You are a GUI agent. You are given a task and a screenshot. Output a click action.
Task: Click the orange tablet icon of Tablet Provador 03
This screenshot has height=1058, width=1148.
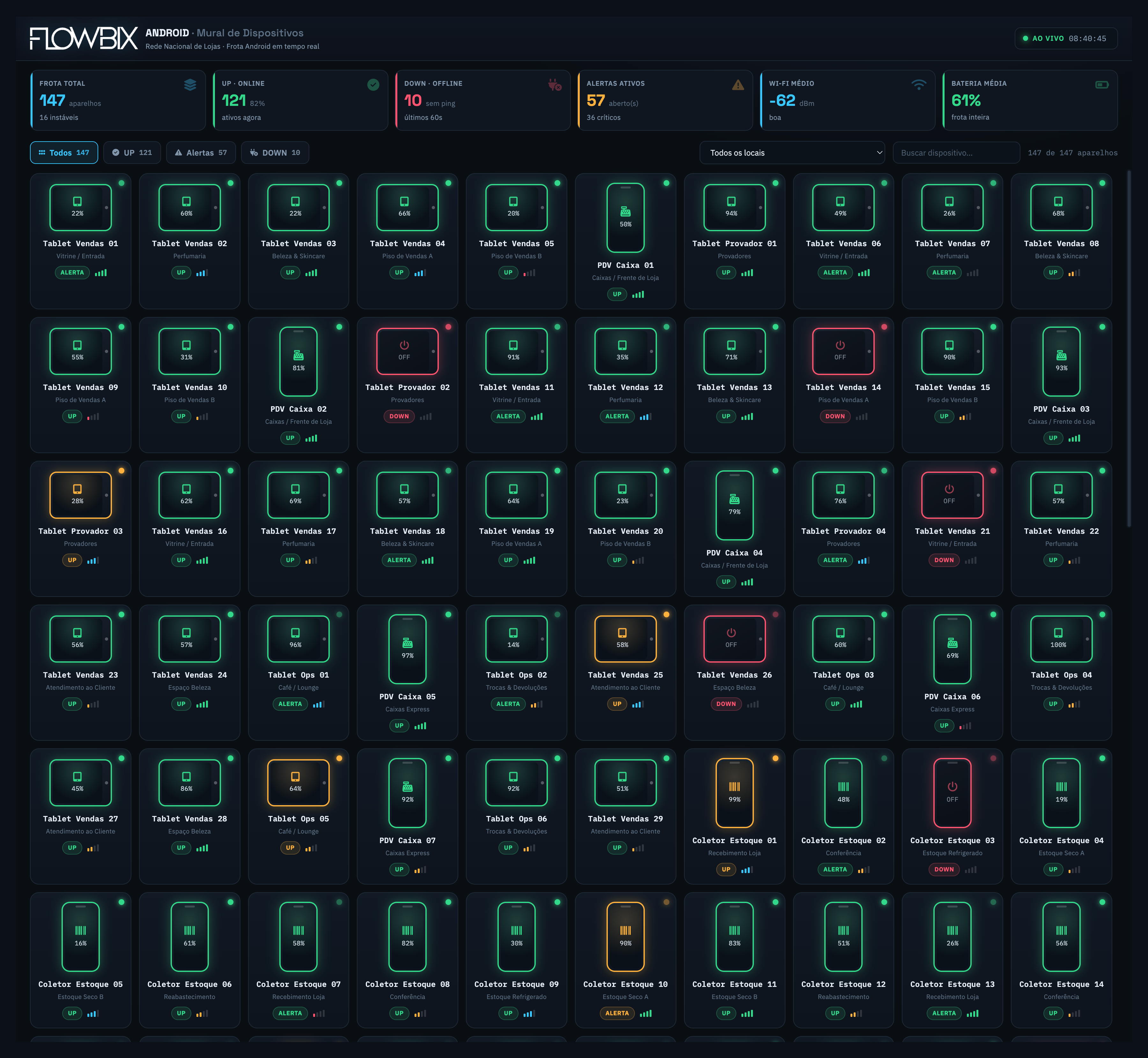pos(77,489)
